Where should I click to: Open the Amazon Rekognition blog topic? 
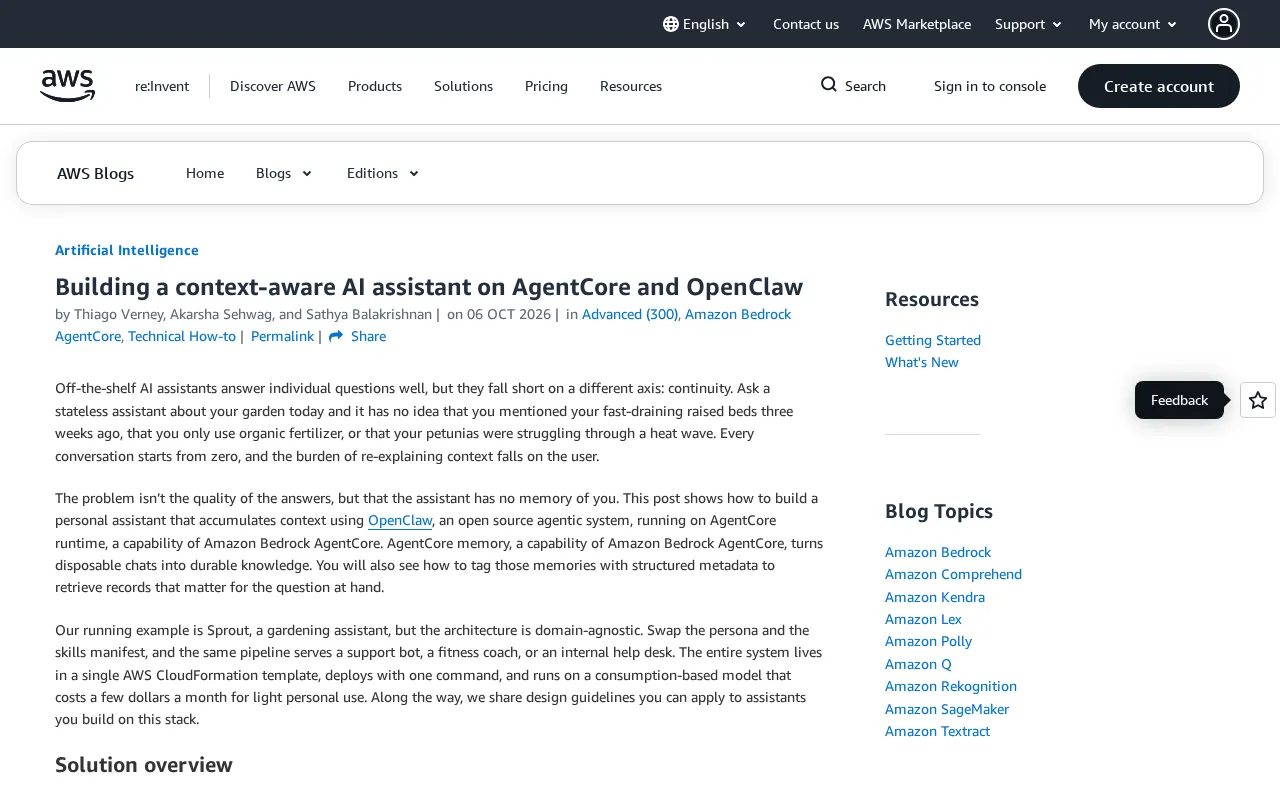pyautogui.click(x=951, y=686)
